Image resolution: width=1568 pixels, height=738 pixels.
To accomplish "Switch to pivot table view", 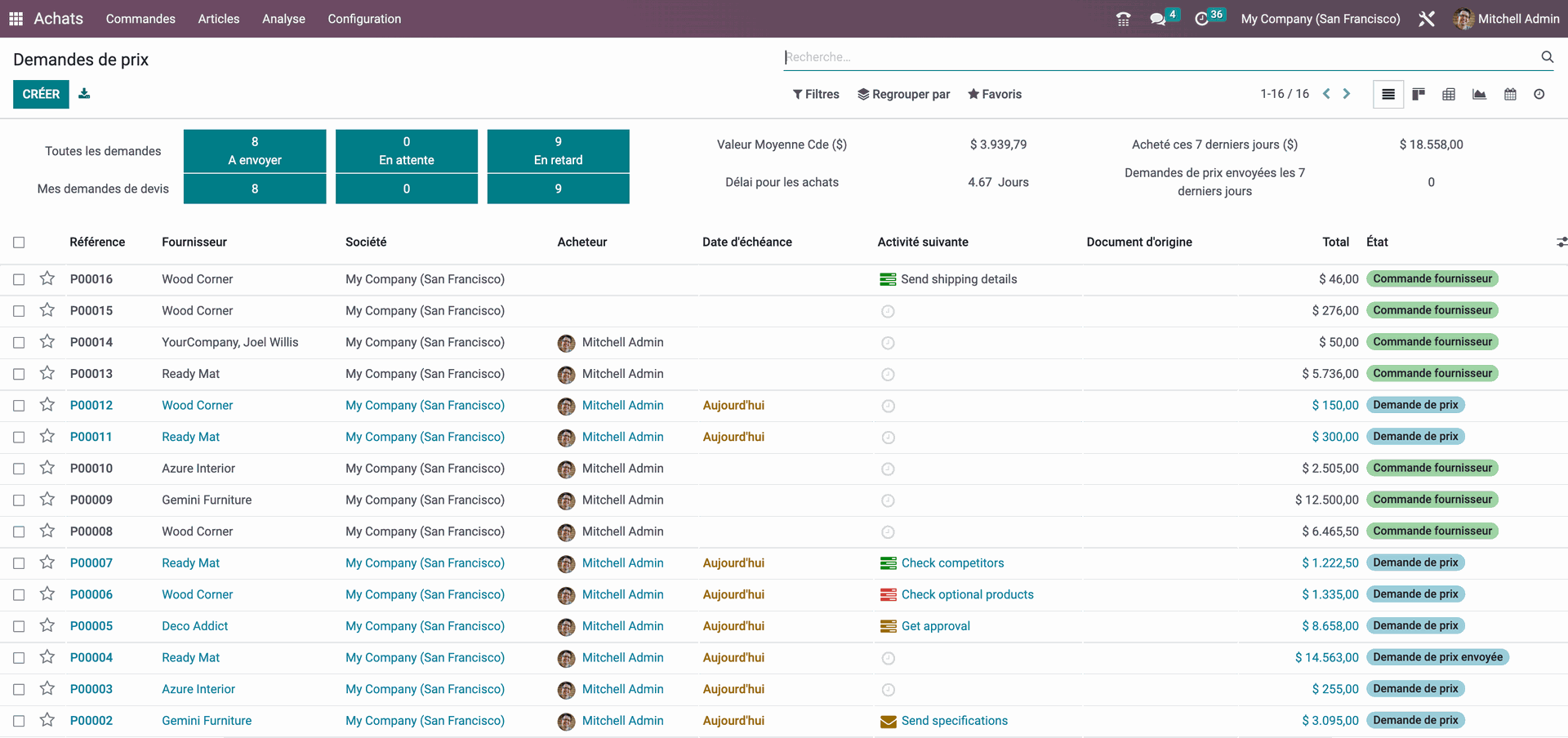I will pos(1449,95).
